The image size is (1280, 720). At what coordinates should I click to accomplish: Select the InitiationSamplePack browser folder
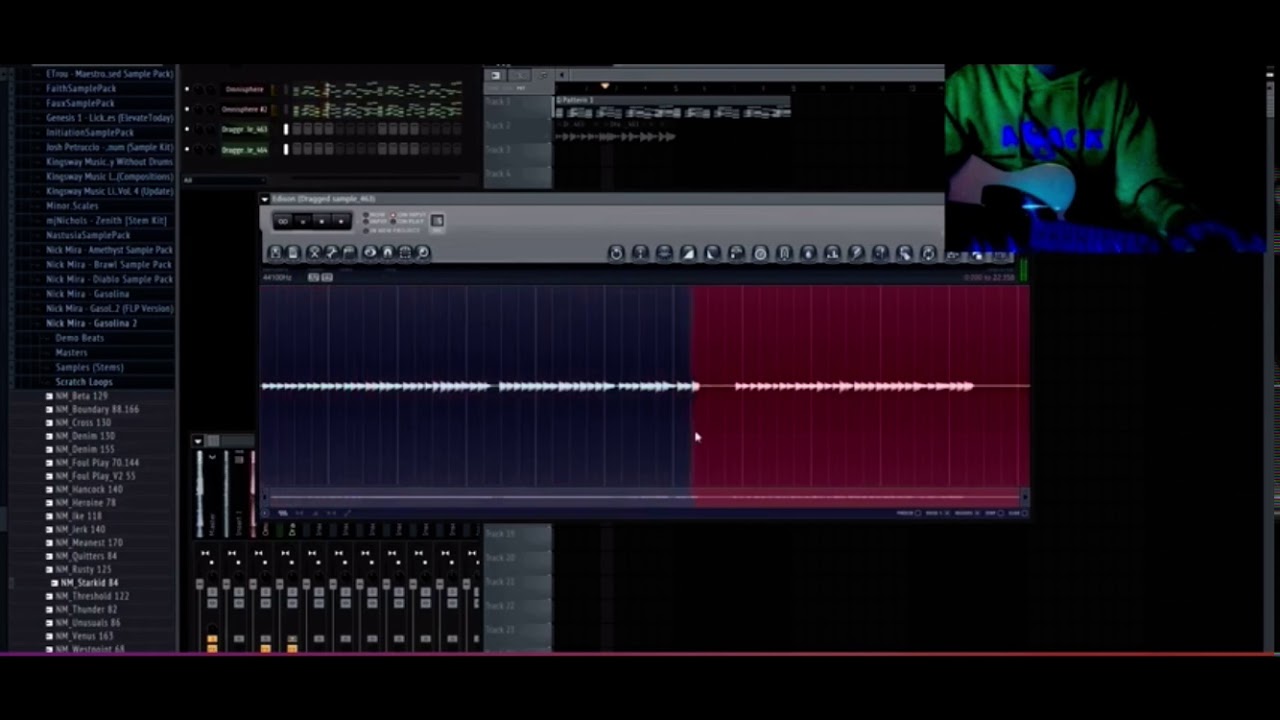(x=89, y=132)
